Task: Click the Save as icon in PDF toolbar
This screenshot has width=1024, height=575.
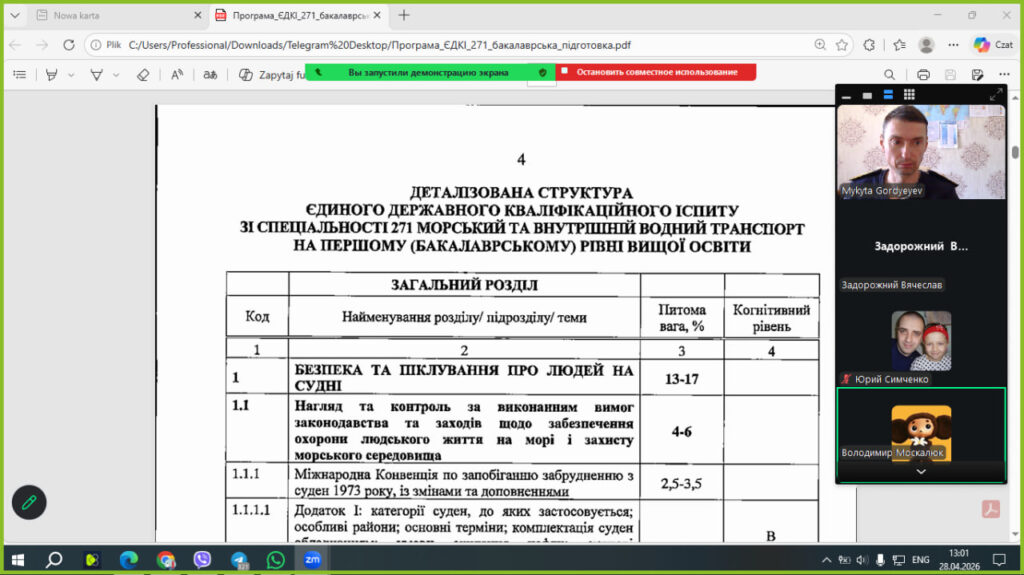Action: tap(977, 74)
